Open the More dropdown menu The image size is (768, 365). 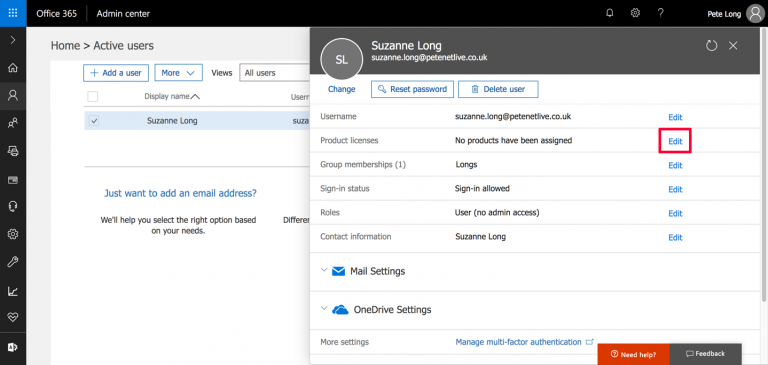tap(178, 73)
